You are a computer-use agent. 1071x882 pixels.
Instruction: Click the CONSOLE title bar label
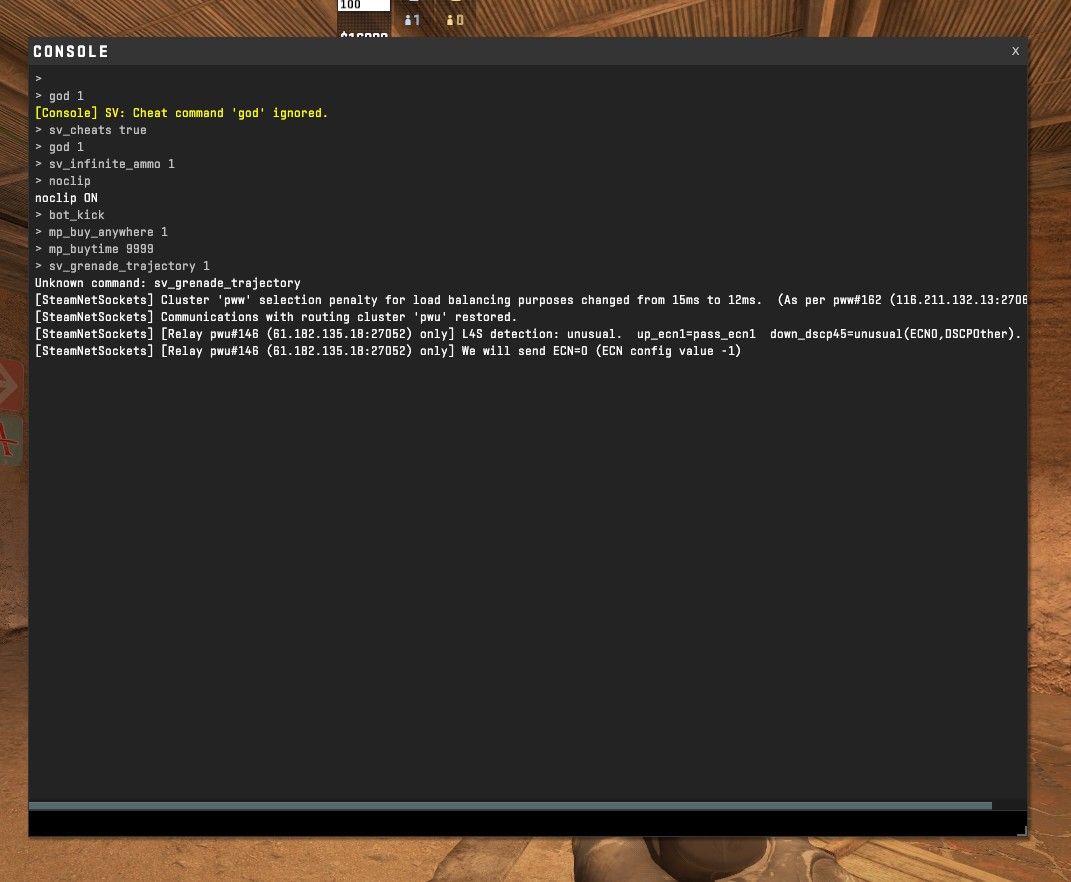[71, 52]
